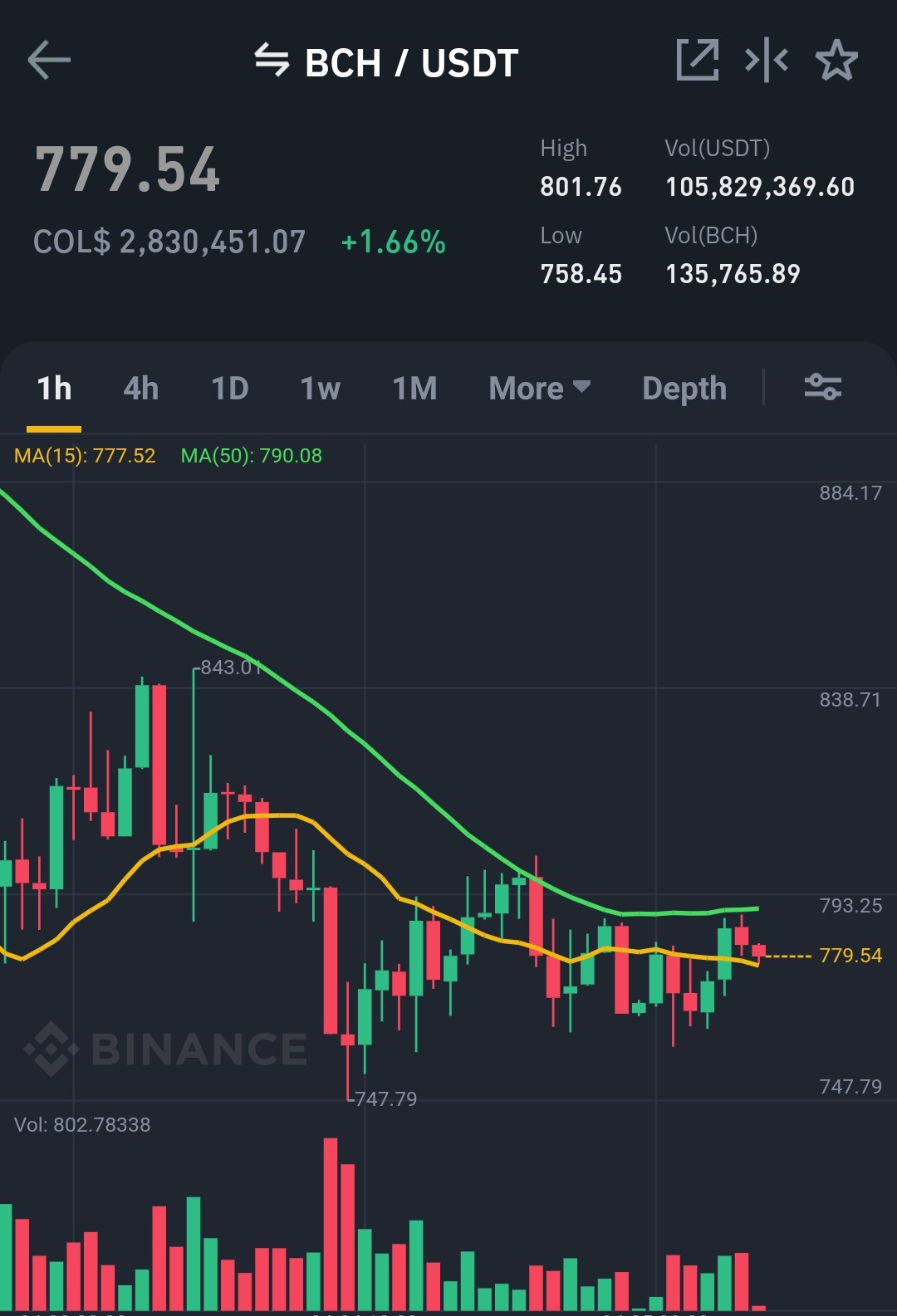
Task: Expand the More timeframe dropdown
Action: pos(540,388)
